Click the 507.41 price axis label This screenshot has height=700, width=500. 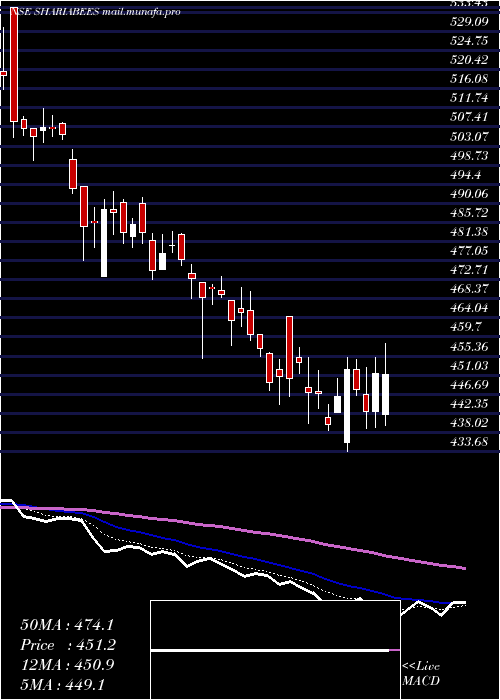[467, 117]
